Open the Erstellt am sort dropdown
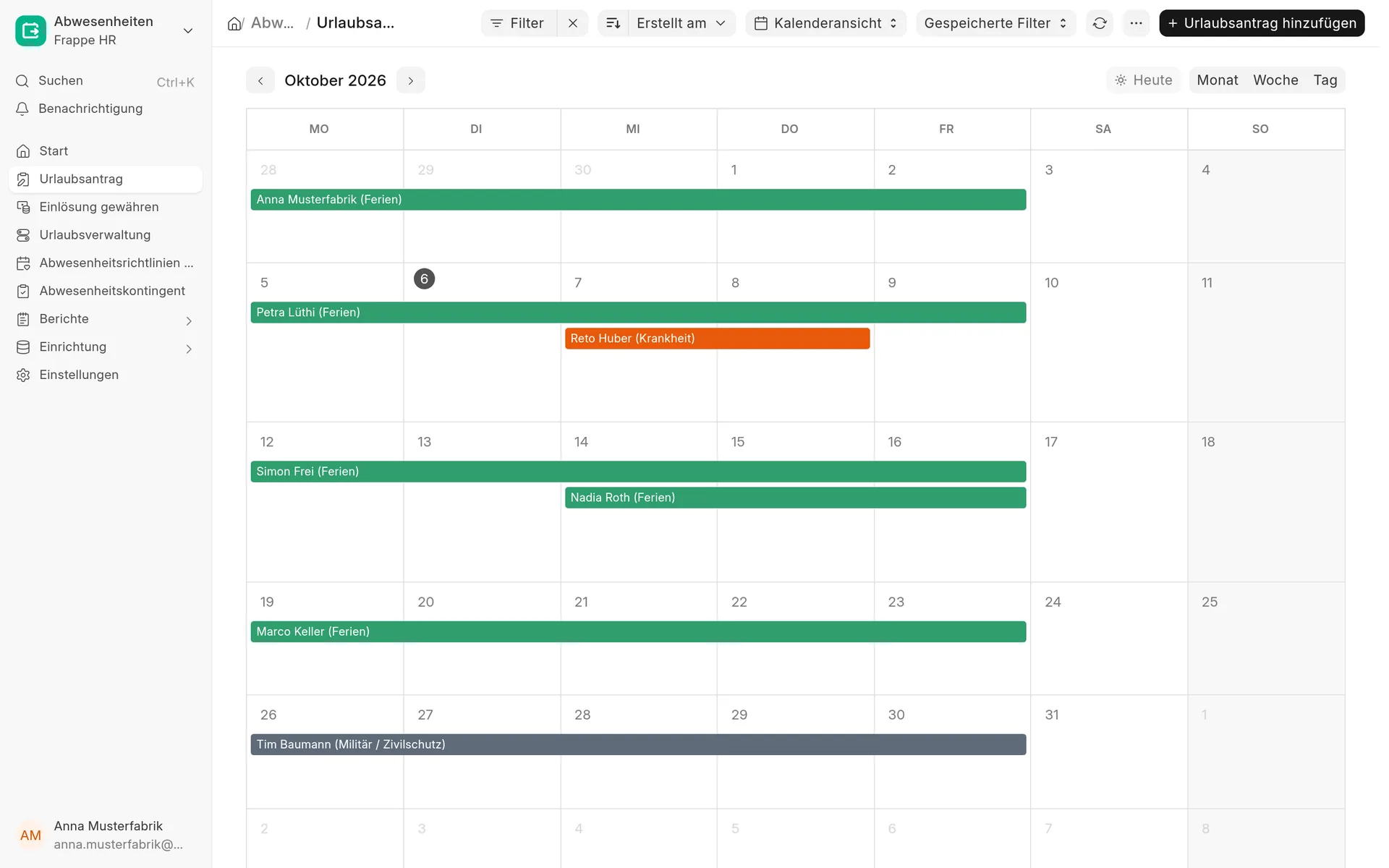The image size is (1389, 868). pyautogui.click(x=681, y=23)
